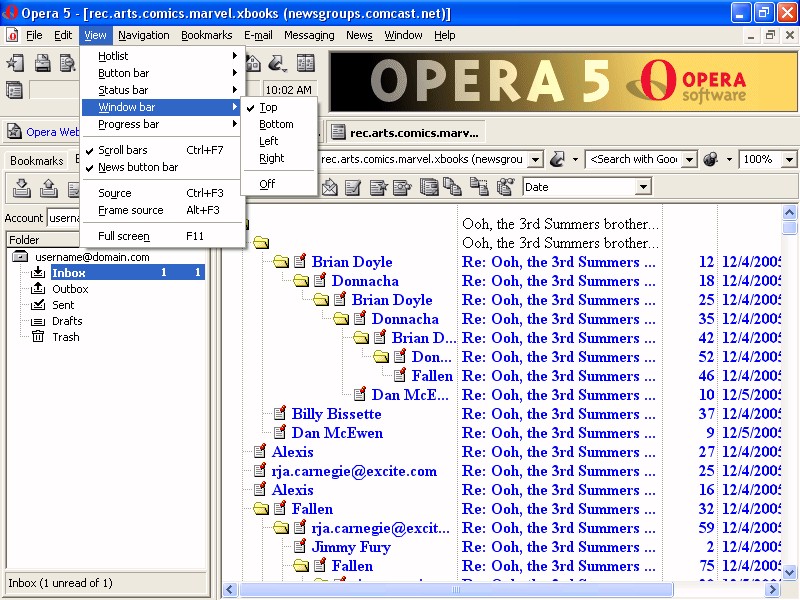Open the Date sort dropdown
800x600 pixels.
click(x=643, y=187)
